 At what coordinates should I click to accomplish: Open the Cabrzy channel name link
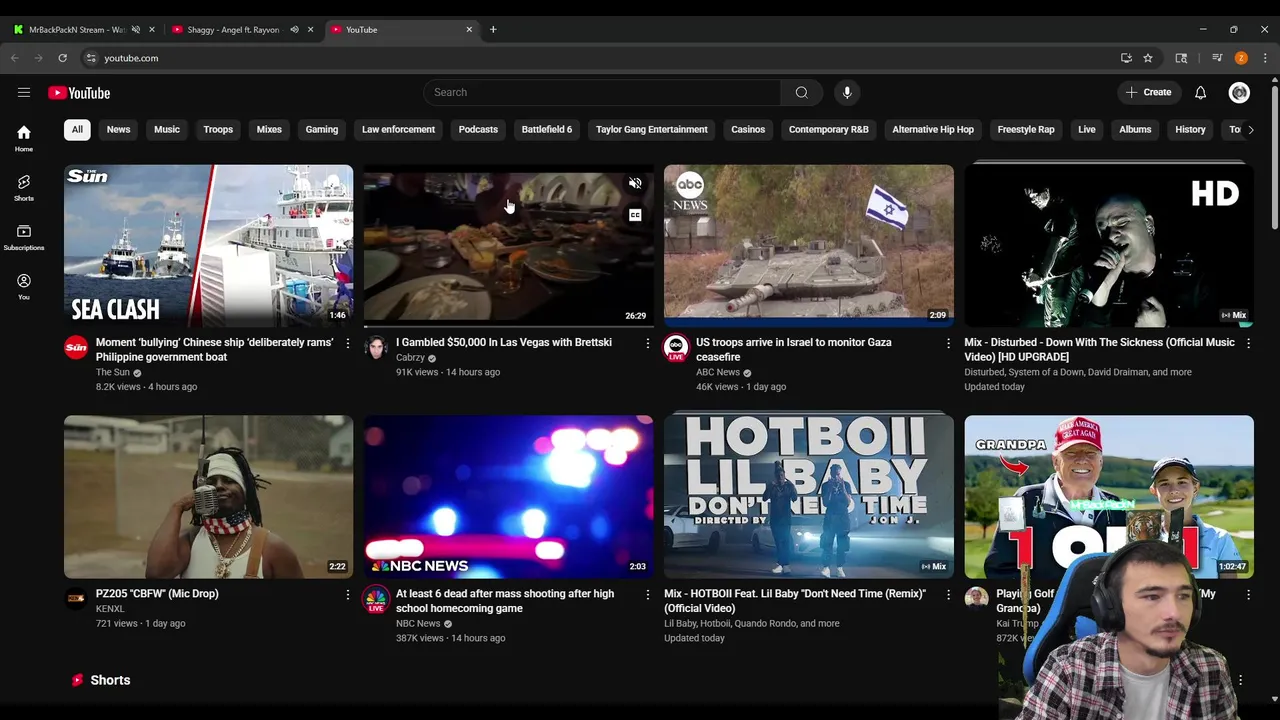(x=410, y=358)
